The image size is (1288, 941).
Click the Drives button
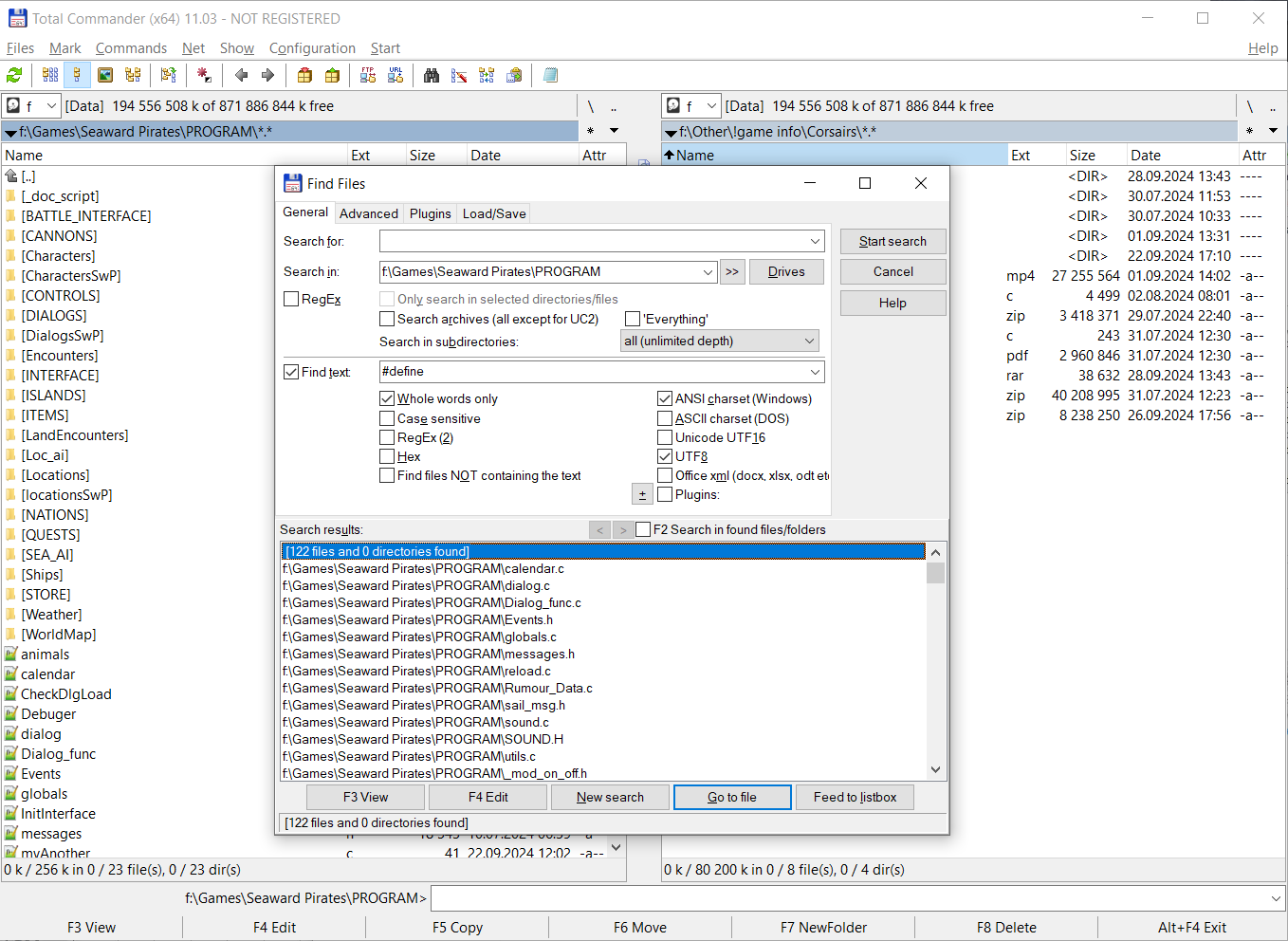pyautogui.click(x=786, y=271)
